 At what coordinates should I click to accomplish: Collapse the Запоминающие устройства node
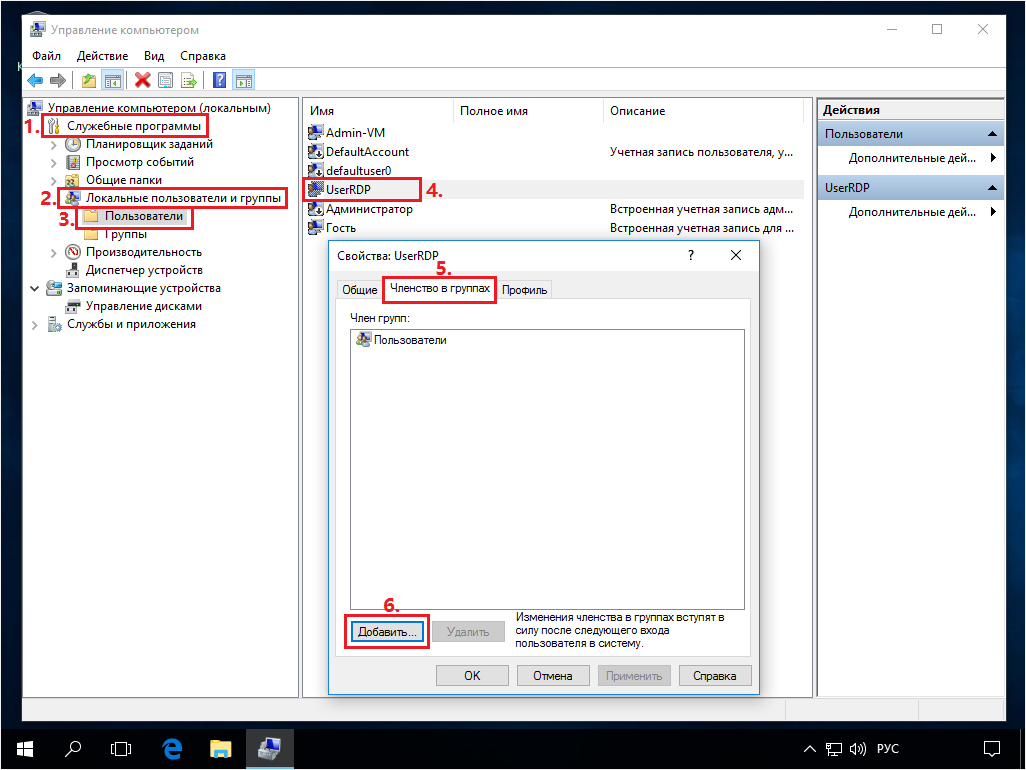(36, 288)
